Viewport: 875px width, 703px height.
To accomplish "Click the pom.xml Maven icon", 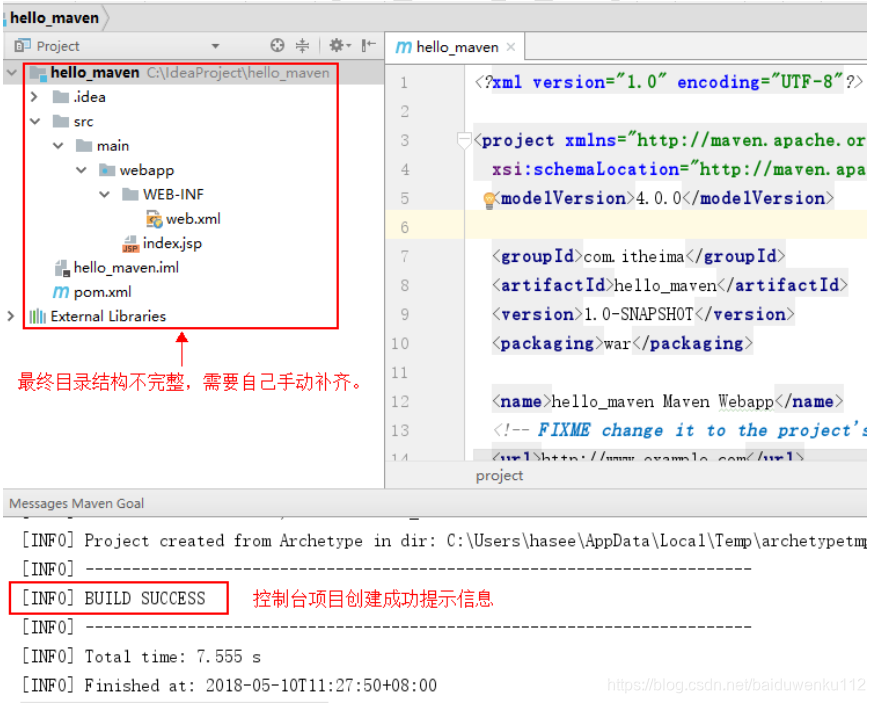I will [x=61, y=292].
